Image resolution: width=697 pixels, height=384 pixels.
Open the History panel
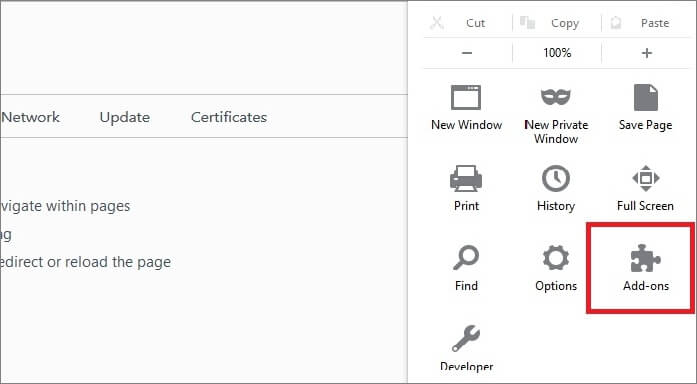(556, 188)
